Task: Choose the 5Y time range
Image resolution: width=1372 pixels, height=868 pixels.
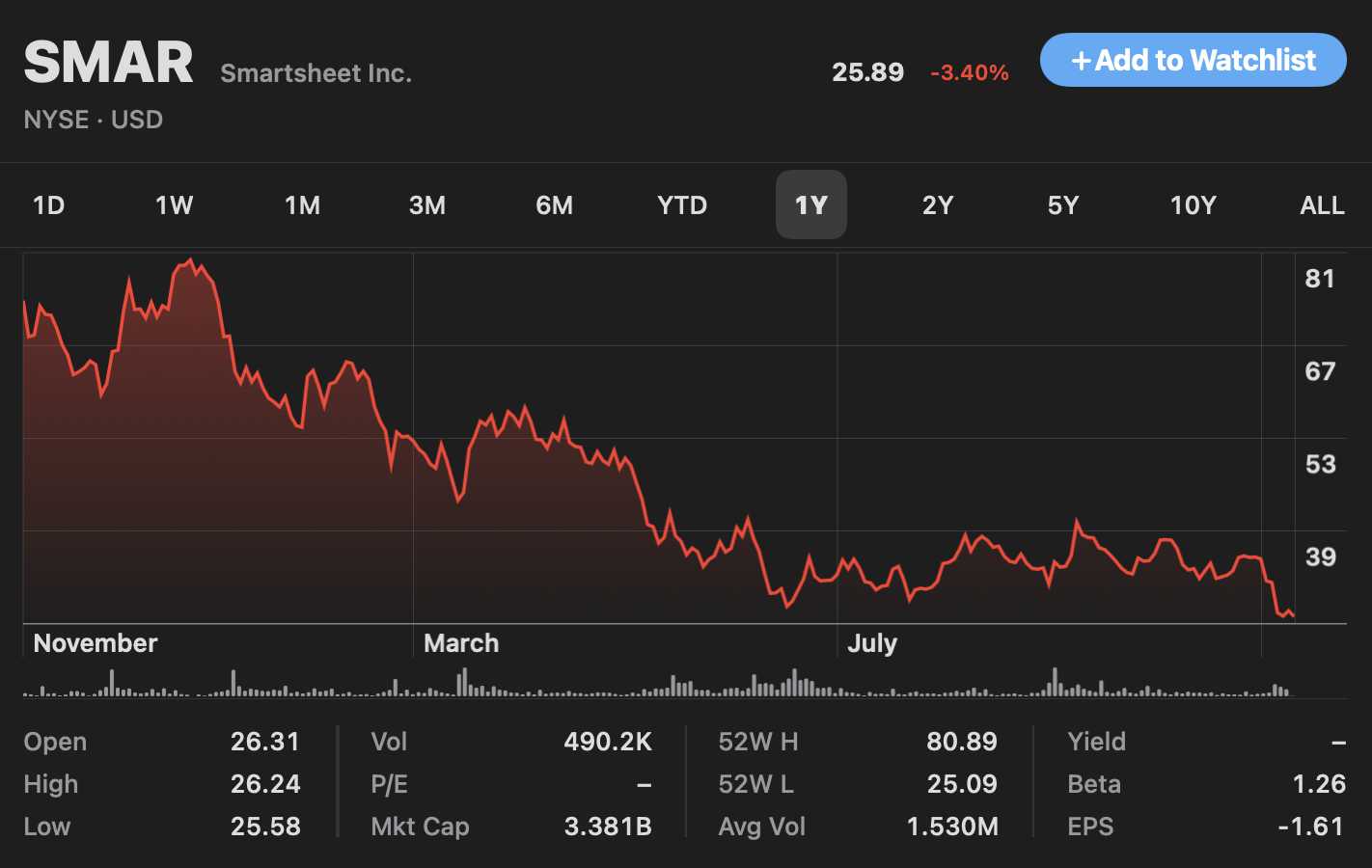Action: pos(1063,205)
